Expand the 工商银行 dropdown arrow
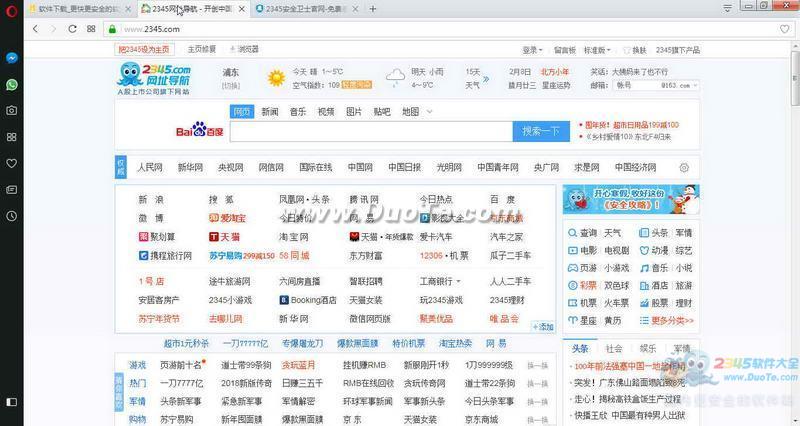 click(458, 282)
